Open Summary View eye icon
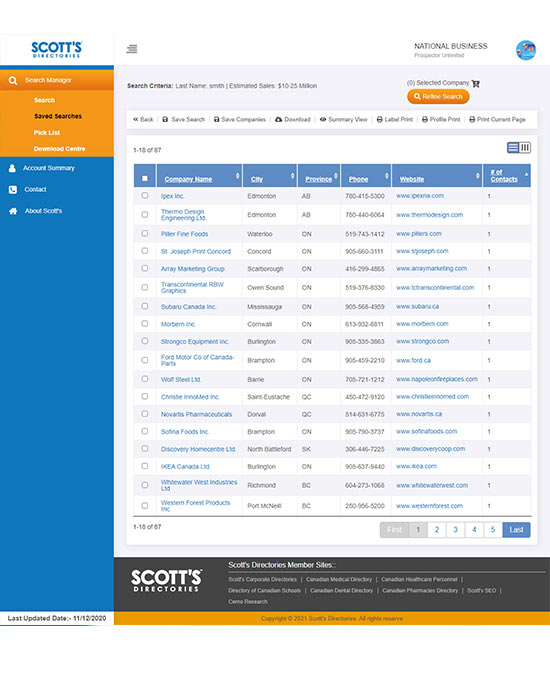 tap(323, 119)
